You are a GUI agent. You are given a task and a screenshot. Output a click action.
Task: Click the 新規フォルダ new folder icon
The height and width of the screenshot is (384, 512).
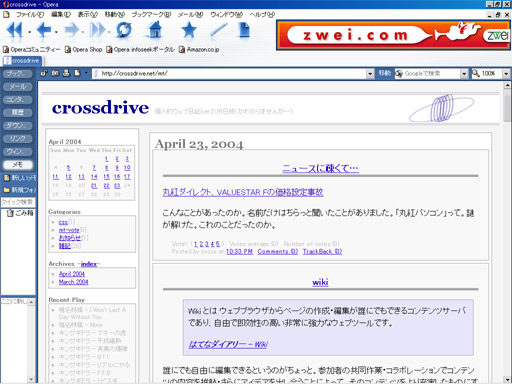click(x=7, y=190)
